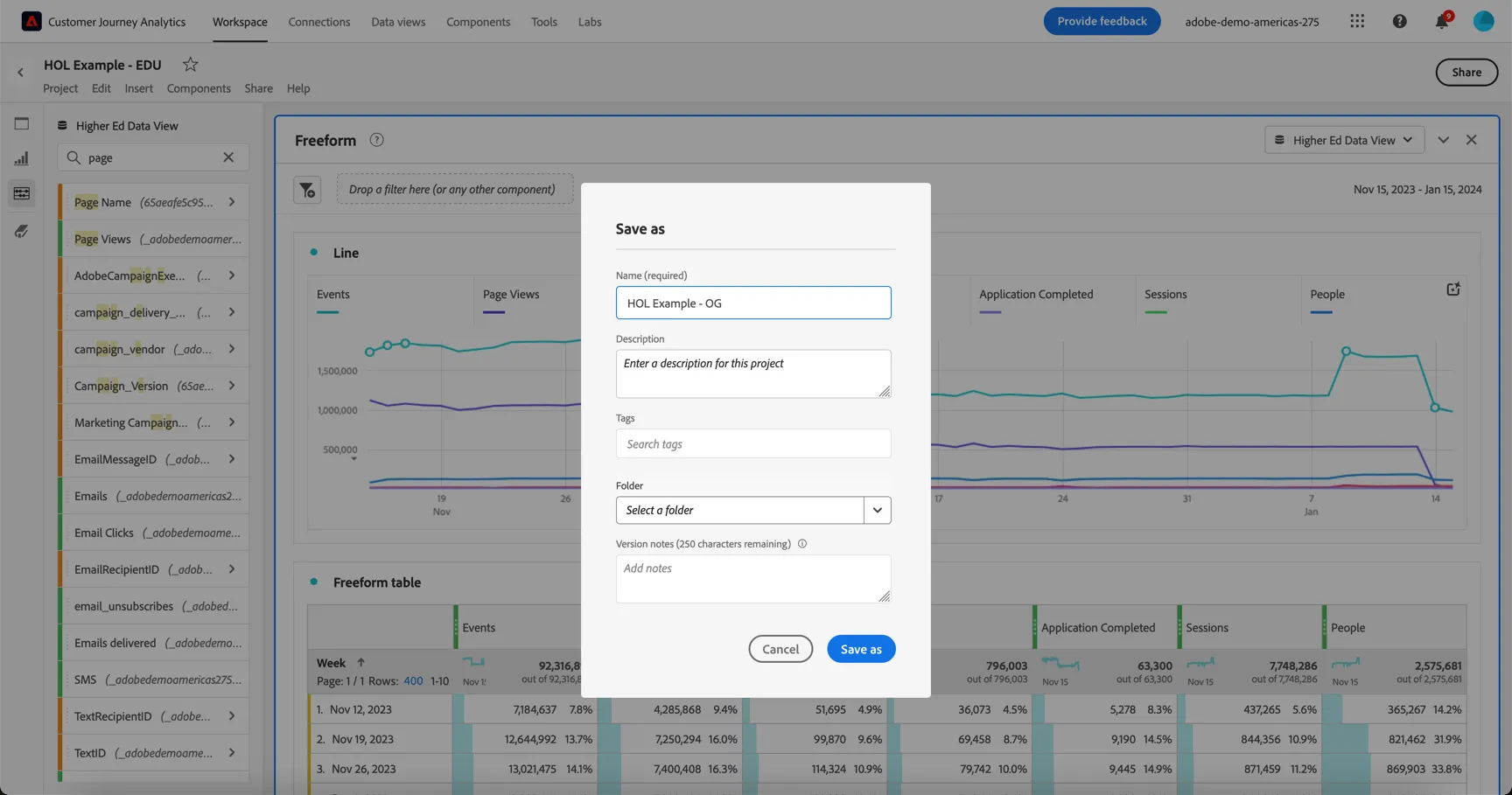This screenshot has width=1512, height=795.
Task: Open the Components icon in left rail
Action: (x=21, y=193)
